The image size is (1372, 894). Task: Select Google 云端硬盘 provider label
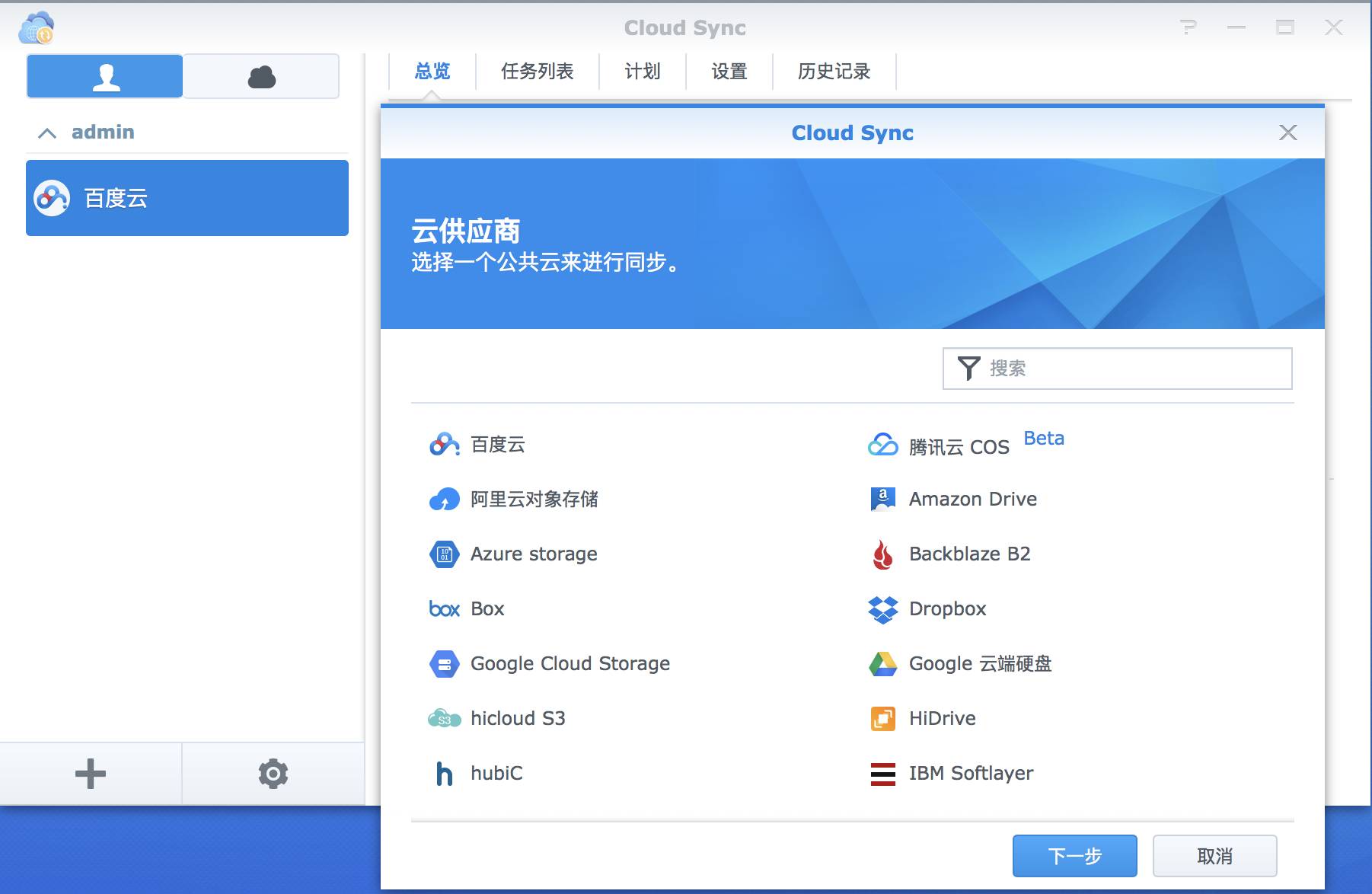click(x=981, y=664)
